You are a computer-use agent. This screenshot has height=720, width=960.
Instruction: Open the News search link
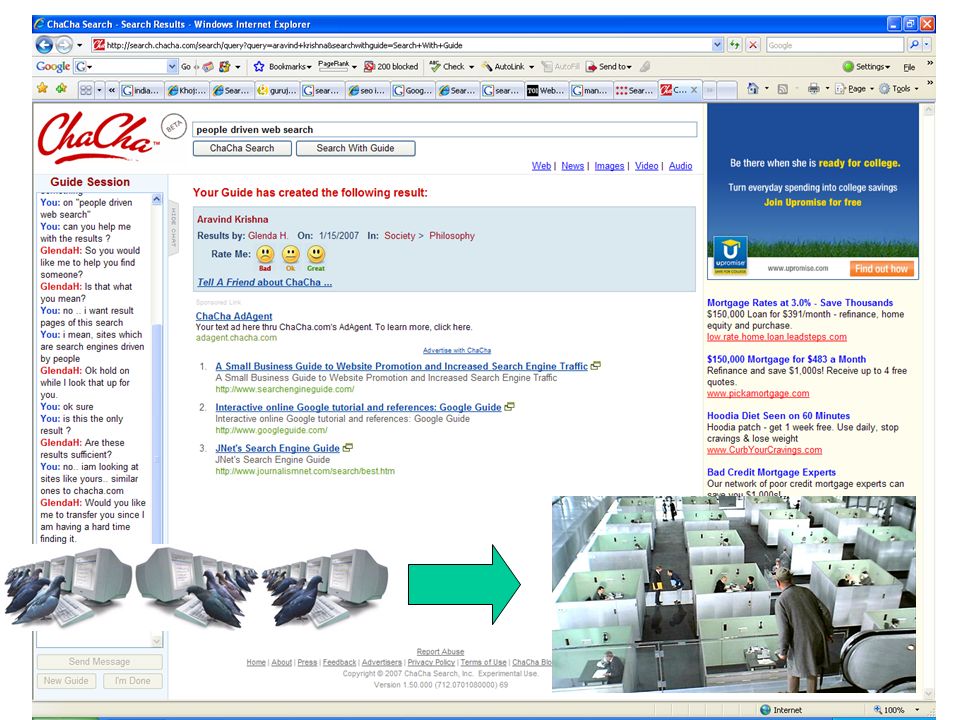572,166
